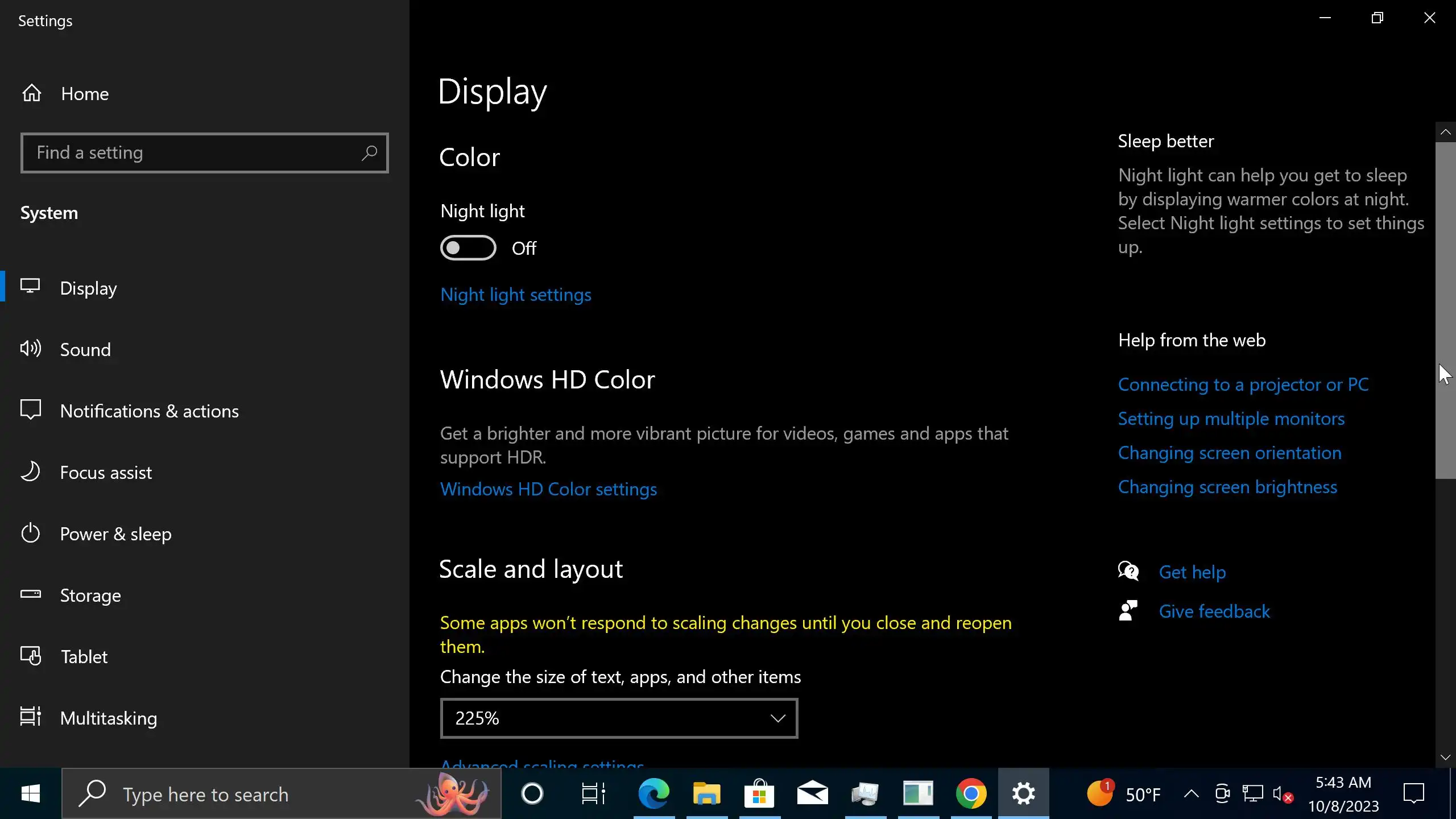Open Sound settings via the speaker icon
This screenshot has height=819, width=1456.
(x=31, y=349)
